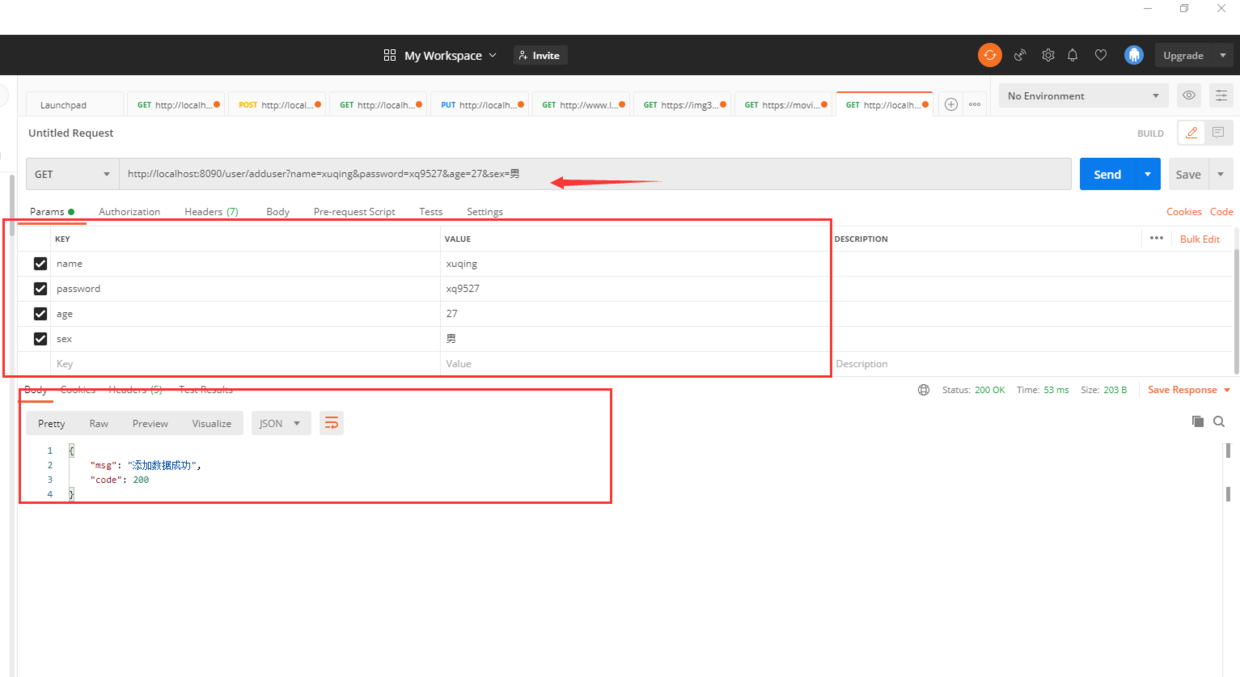Viewport: 1240px width, 677px height.
Task: Click the heart icon in header
Action: 1100,56
